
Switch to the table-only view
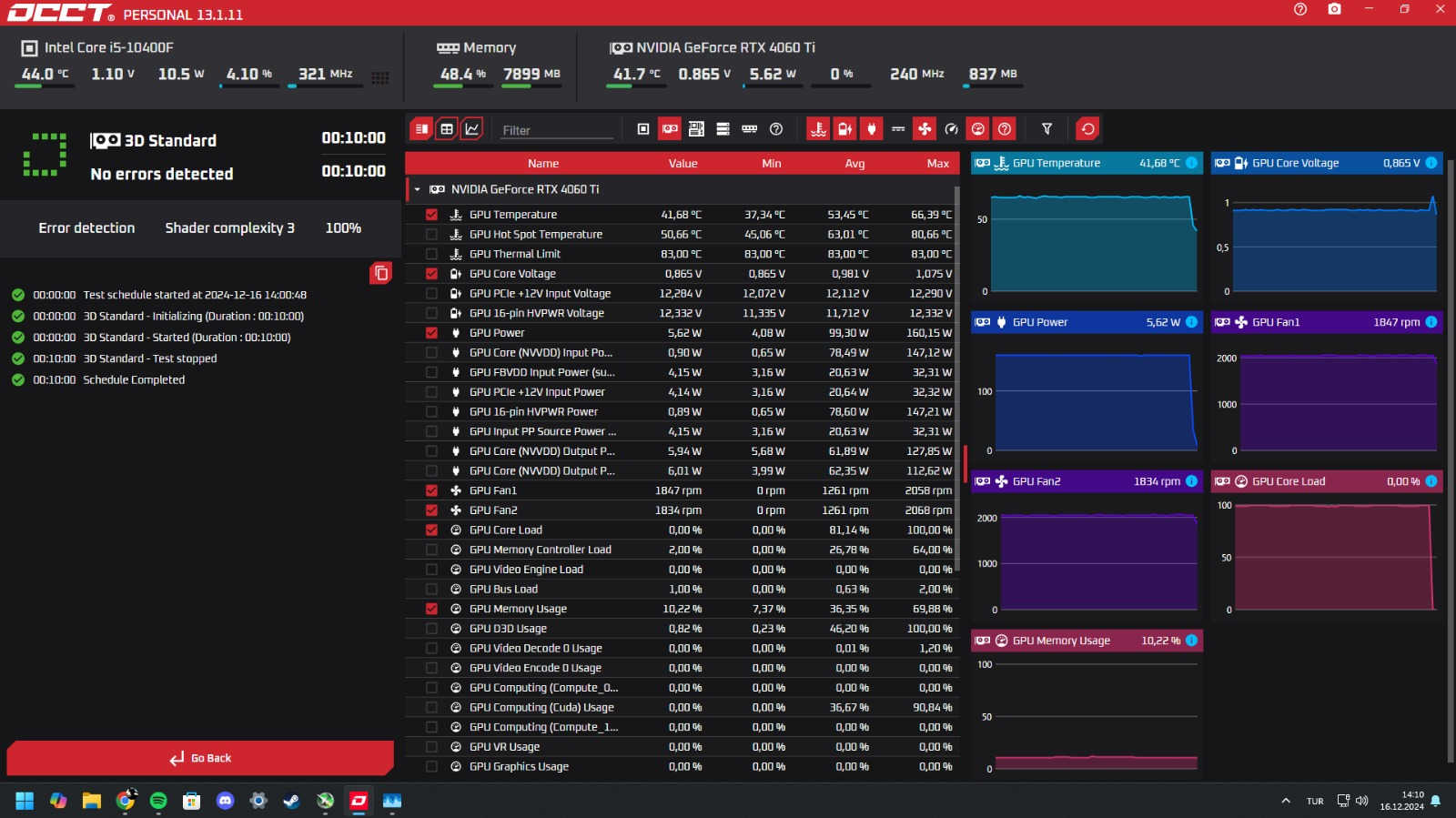pyautogui.click(x=447, y=129)
